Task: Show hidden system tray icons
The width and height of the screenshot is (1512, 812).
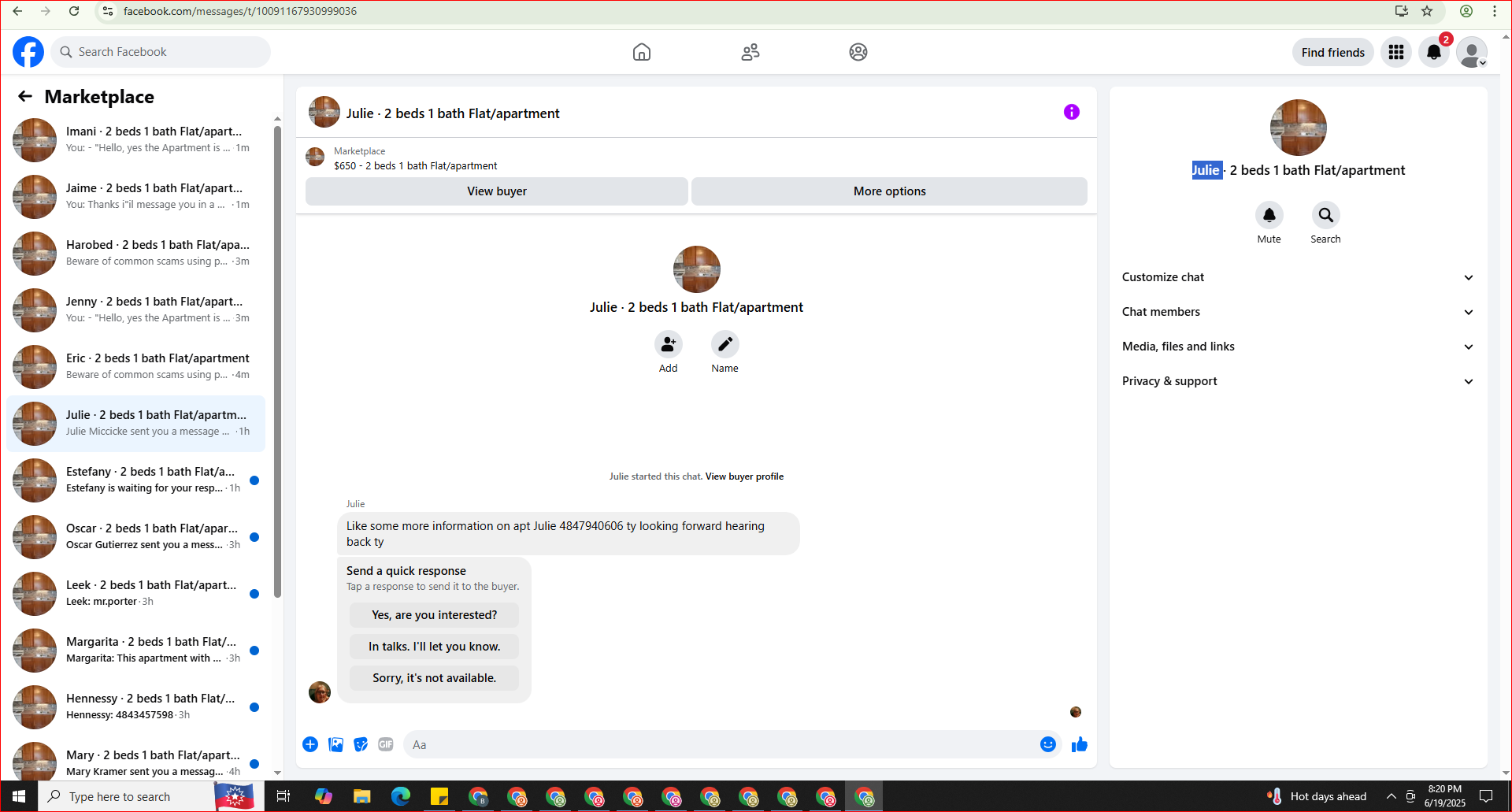Action: tap(1392, 796)
